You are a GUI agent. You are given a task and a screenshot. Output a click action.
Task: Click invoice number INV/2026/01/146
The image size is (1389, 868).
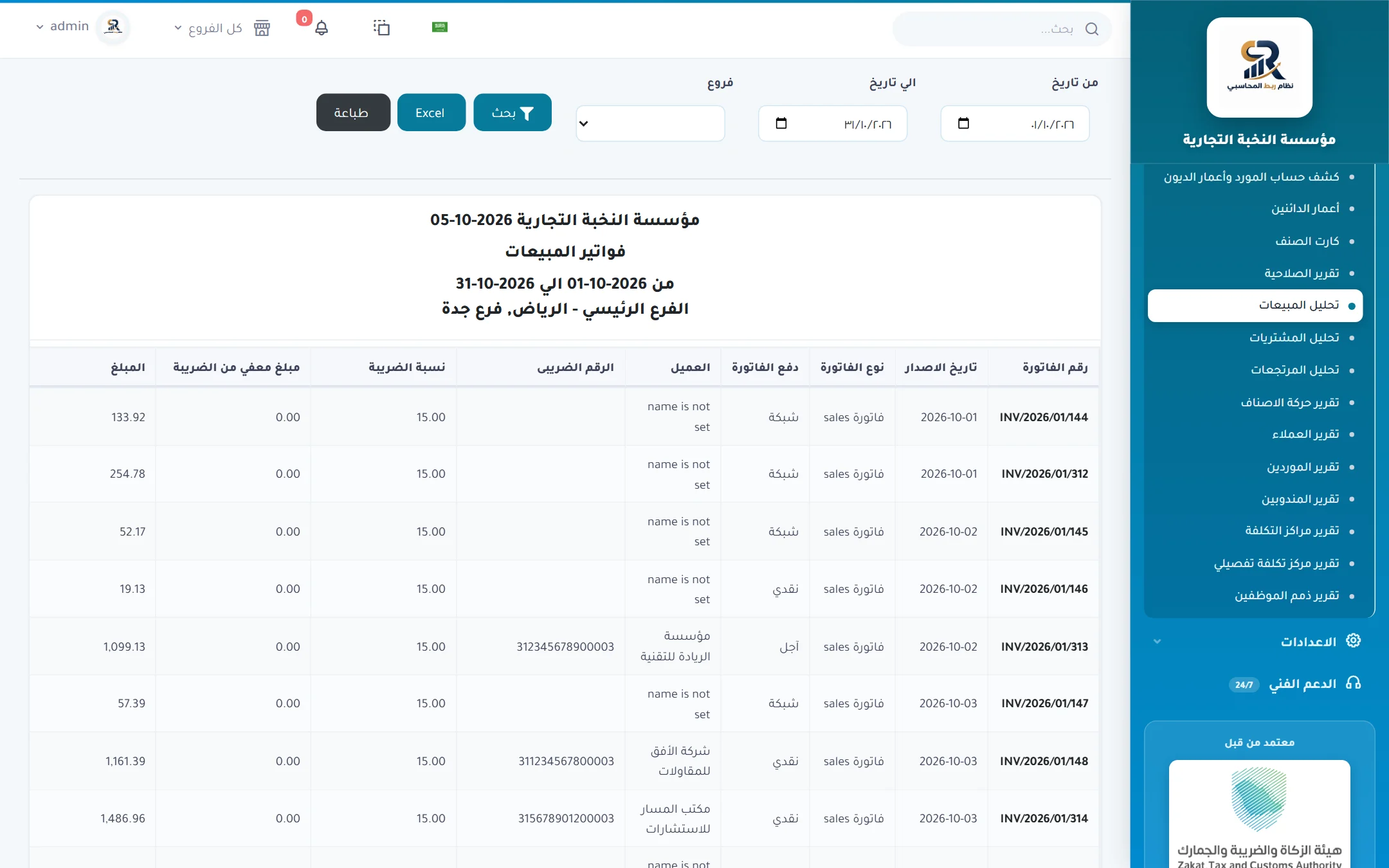point(1044,589)
